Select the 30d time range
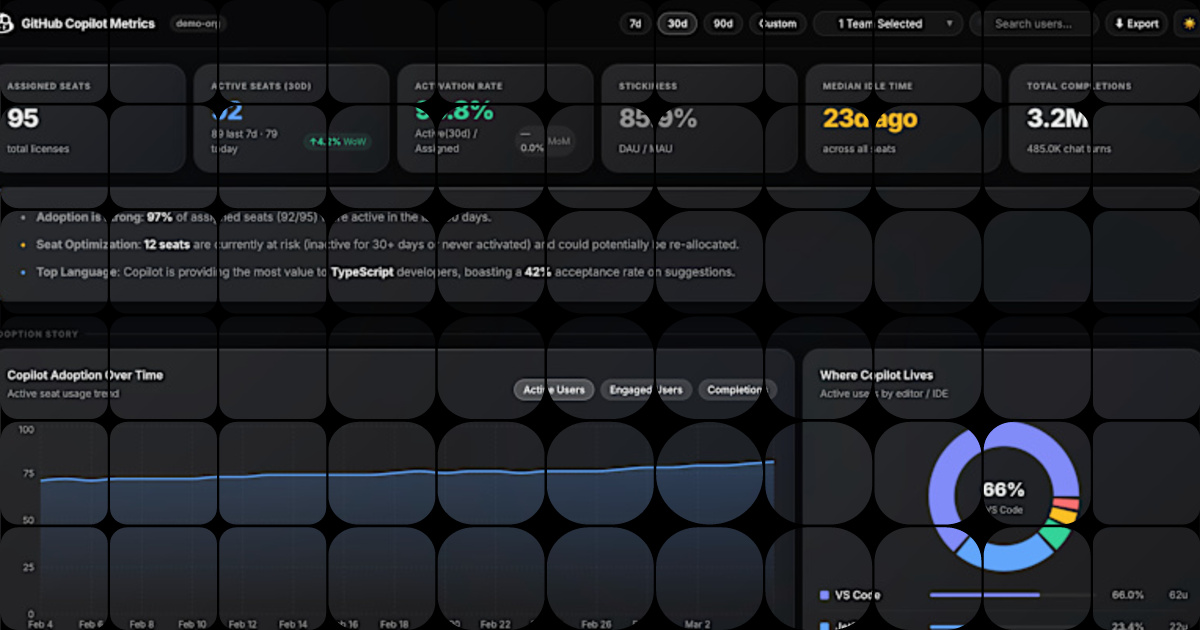Image resolution: width=1200 pixels, height=630 pixels. point(677,23)
